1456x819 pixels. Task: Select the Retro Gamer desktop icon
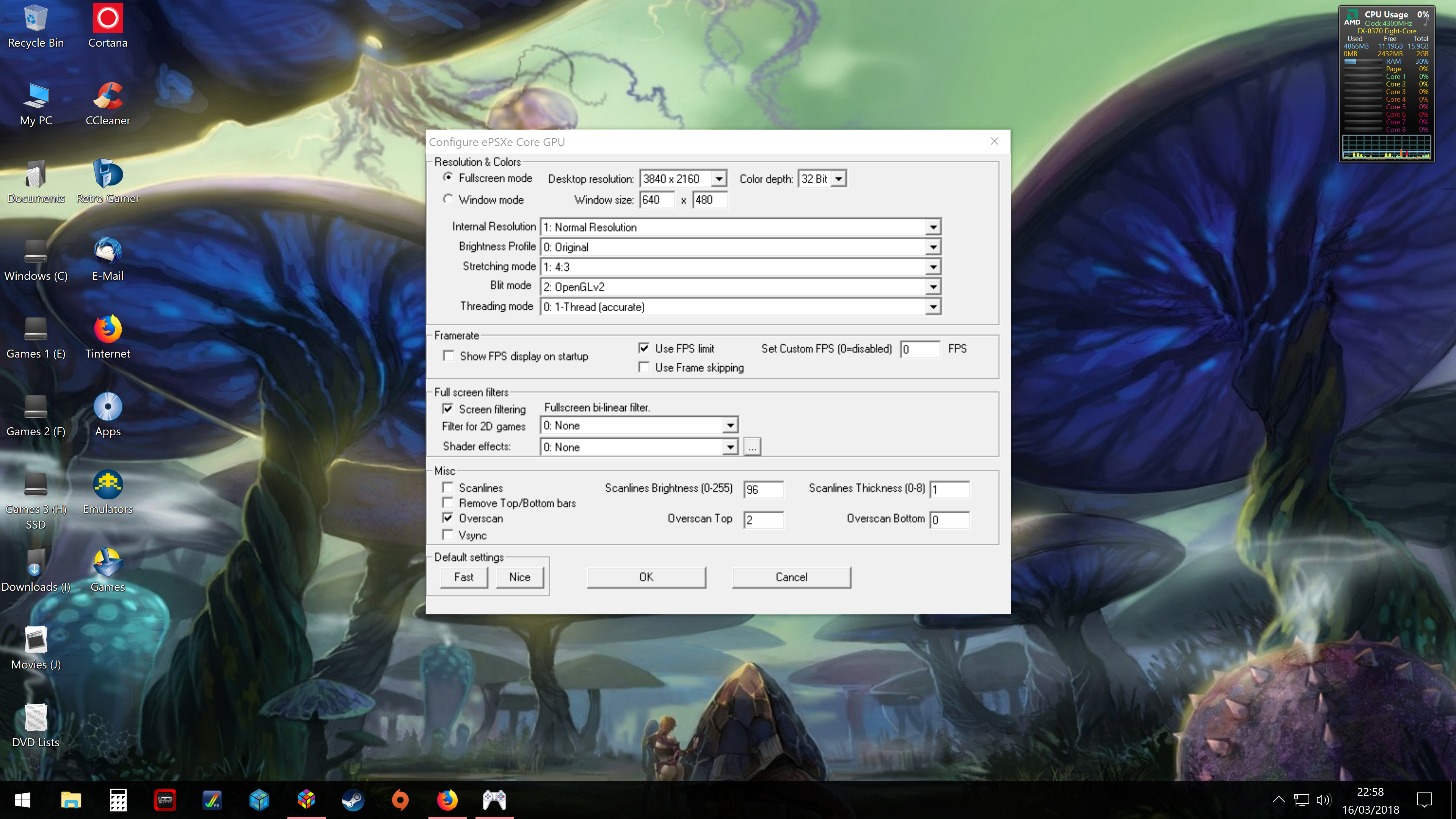(107, 182)
